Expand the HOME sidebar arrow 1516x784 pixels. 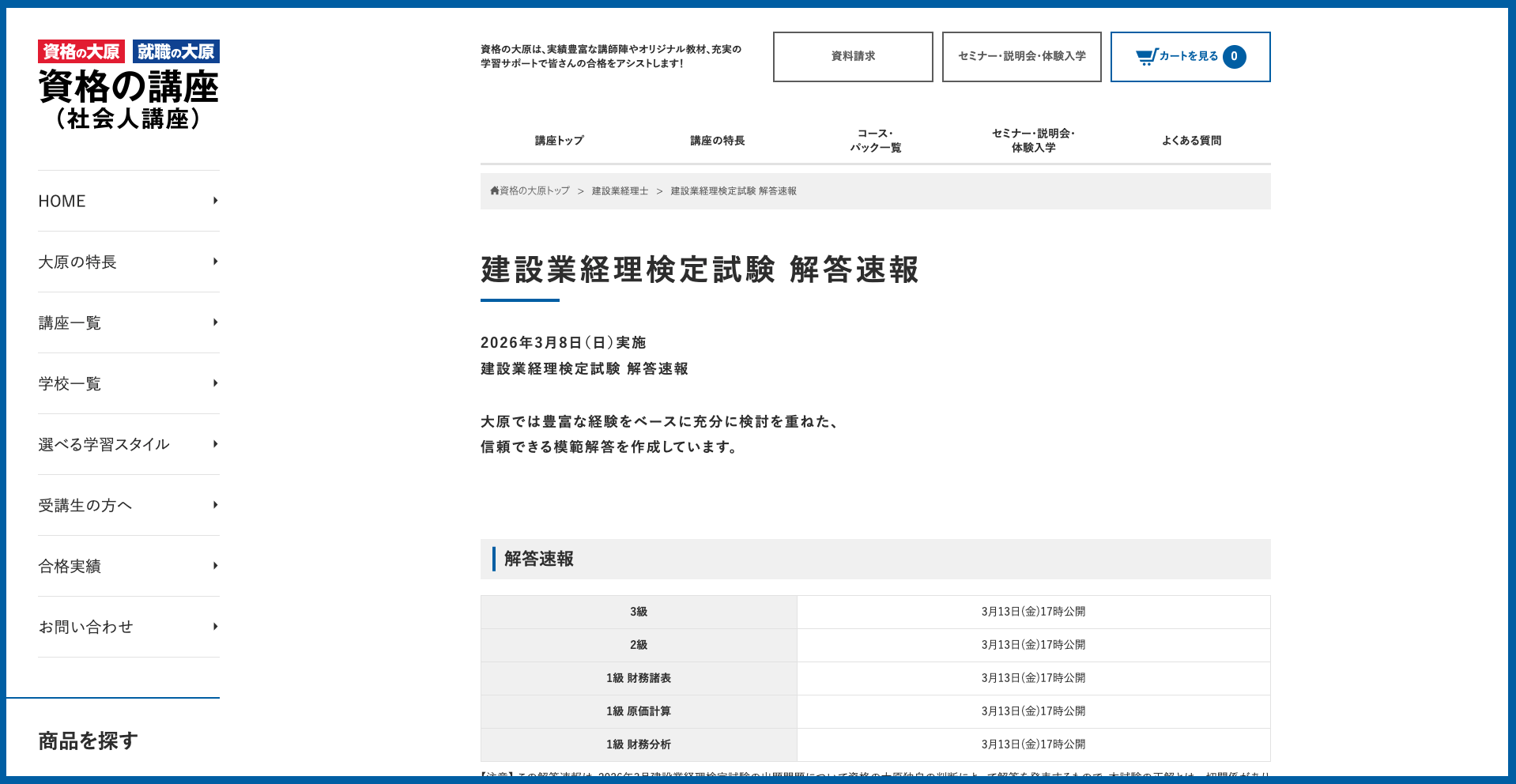tap(215, 201)
